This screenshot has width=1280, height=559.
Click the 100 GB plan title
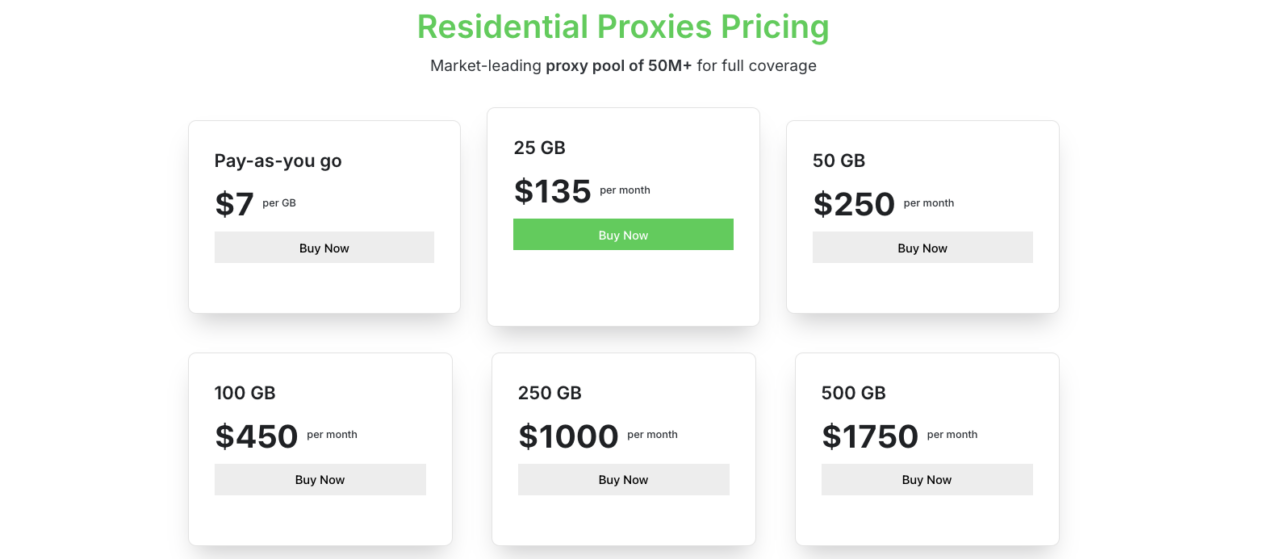[x=245, y=393]
